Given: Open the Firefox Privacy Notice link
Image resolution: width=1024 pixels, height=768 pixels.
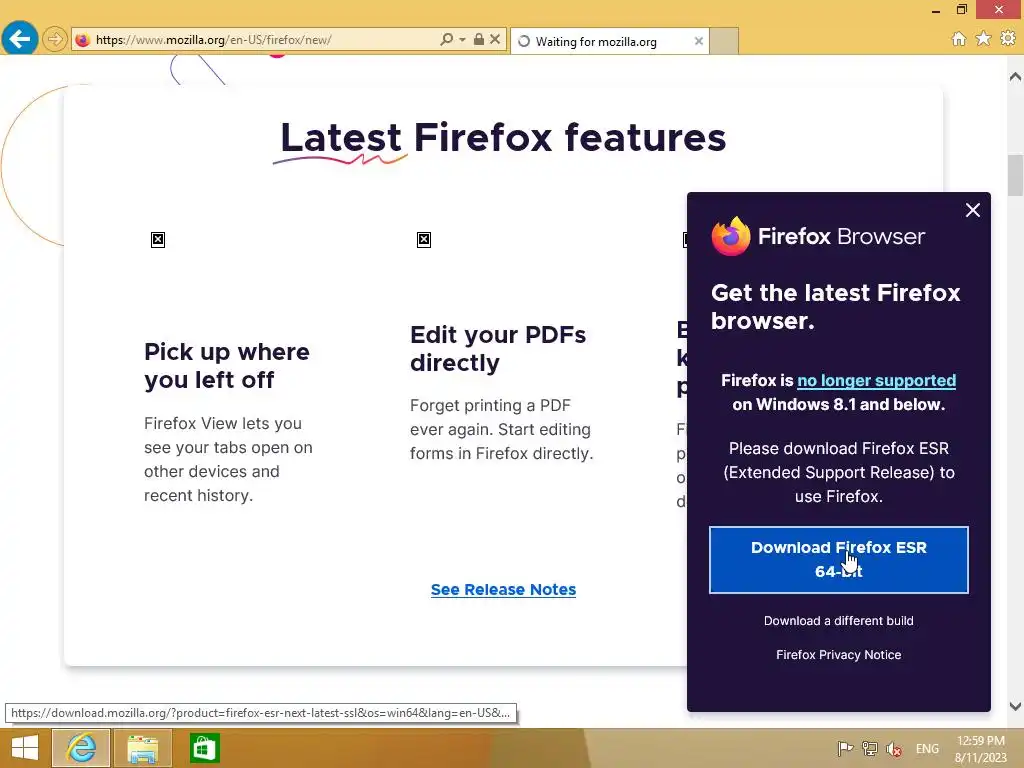Looking at the screenshot, I should [x=839, y=654].
